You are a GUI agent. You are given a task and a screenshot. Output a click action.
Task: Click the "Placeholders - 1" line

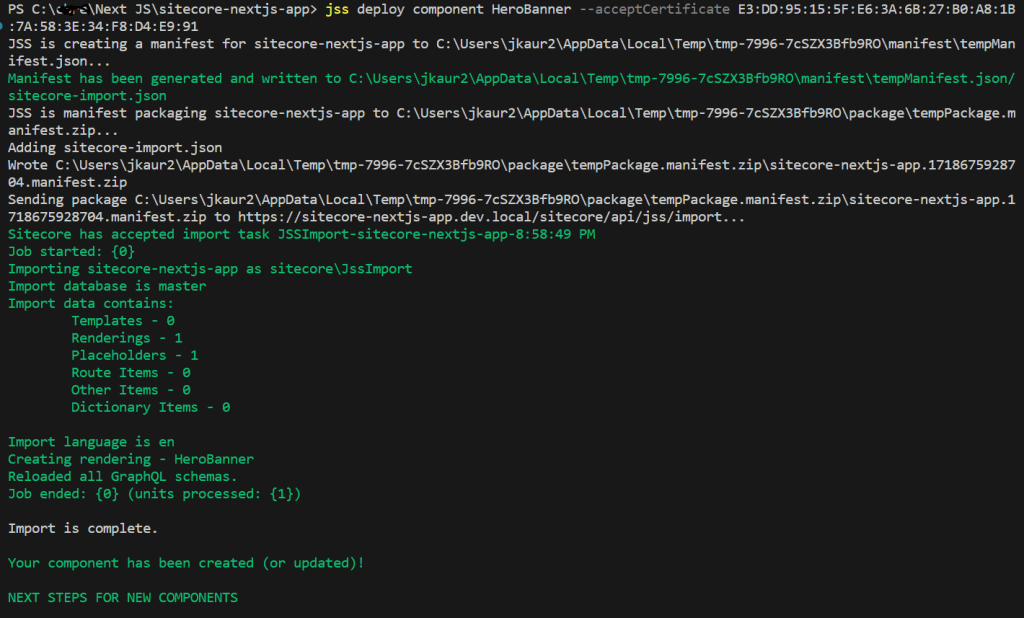[134, 355]
